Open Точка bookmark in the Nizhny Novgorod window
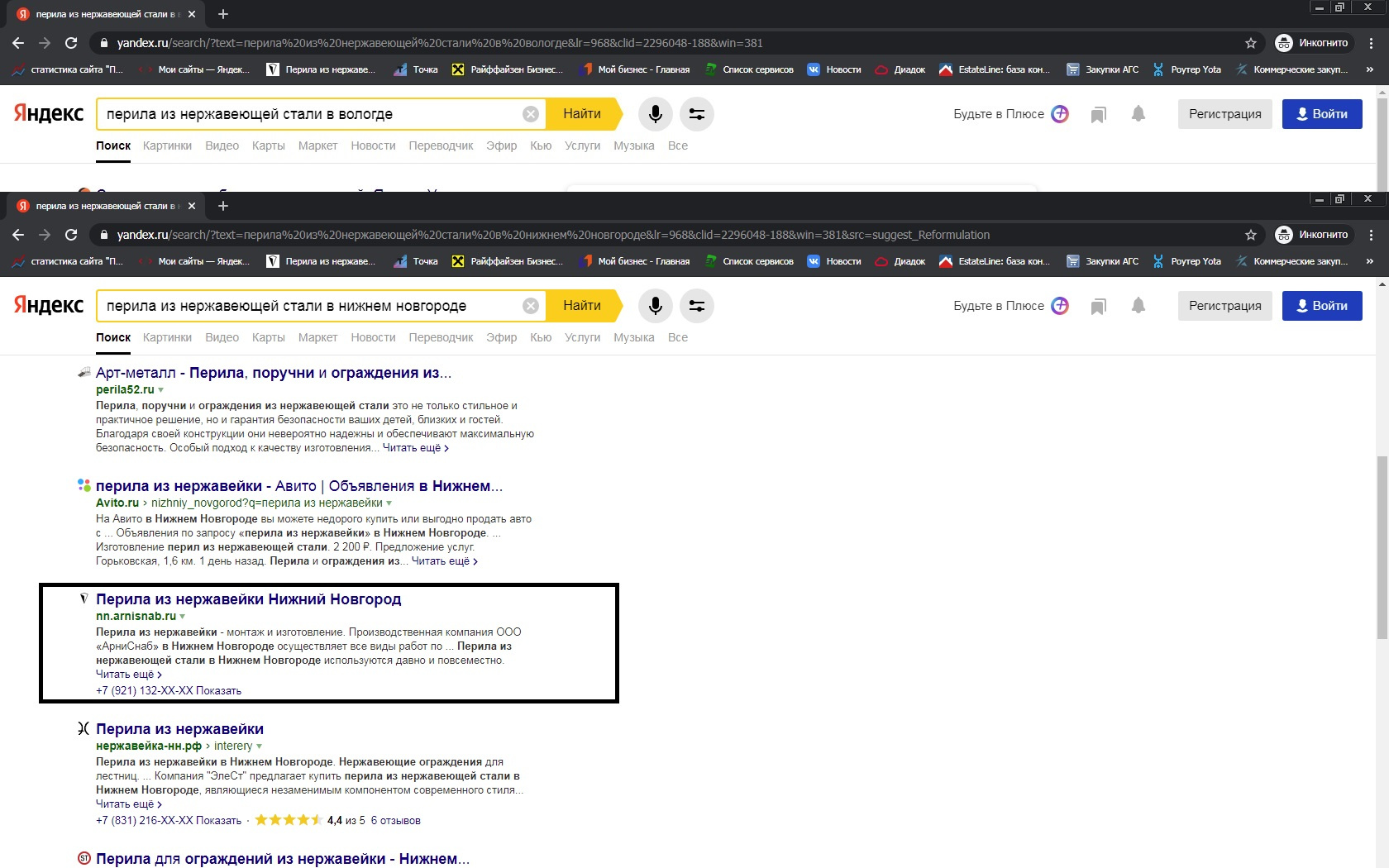This screenshot has width=1389, height=868. pyautogui.click(x=416, y=261)
